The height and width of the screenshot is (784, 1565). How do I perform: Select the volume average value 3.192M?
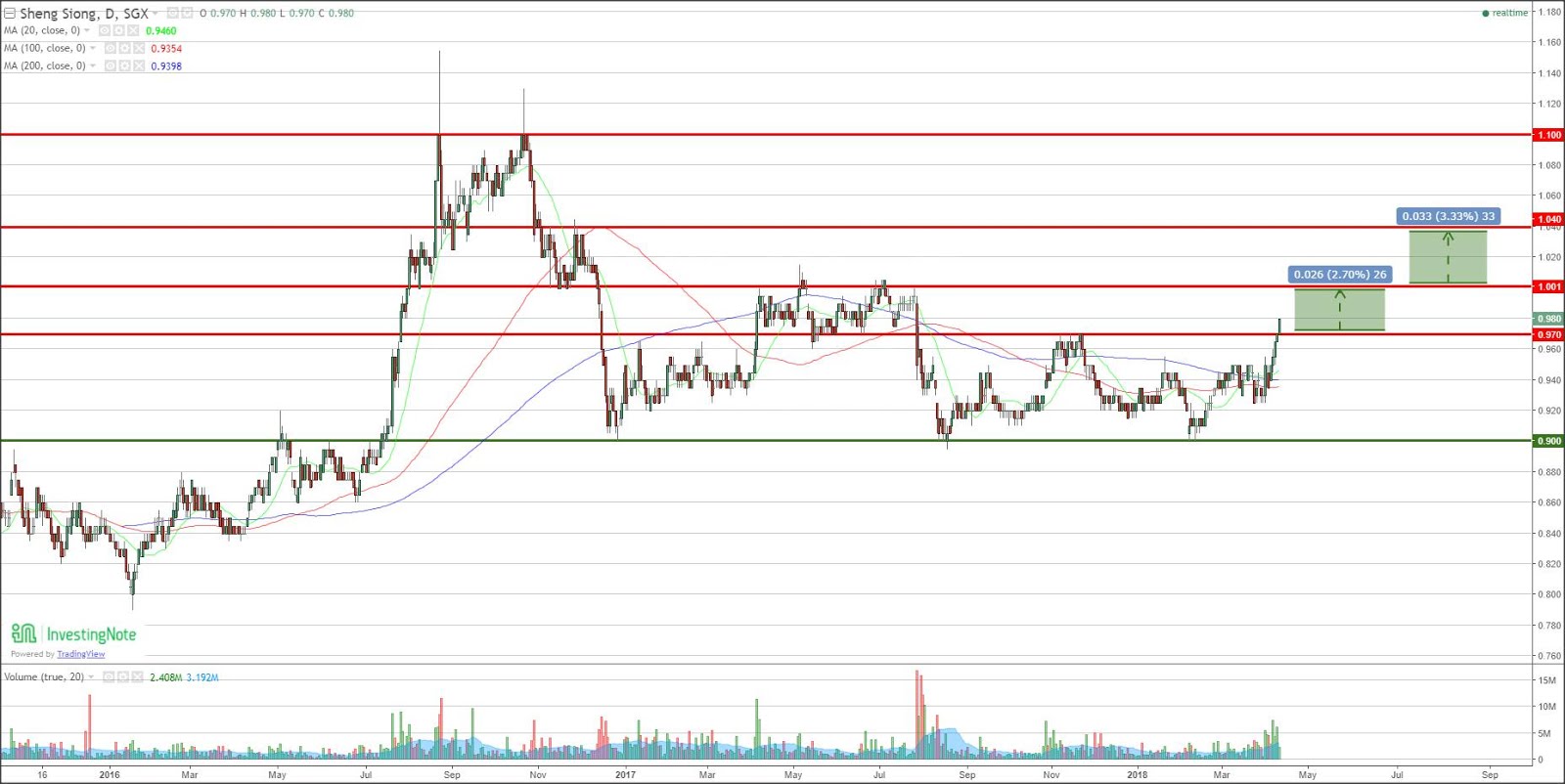(x=202, y=677)
